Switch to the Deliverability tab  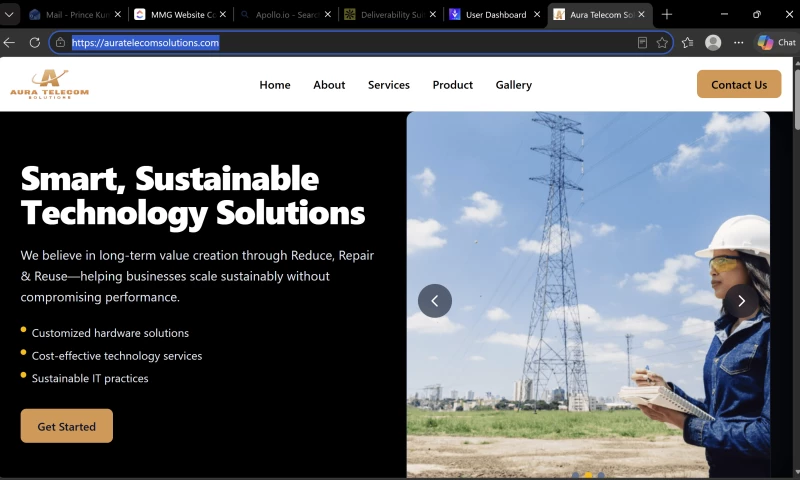click(x=390, y=14)
